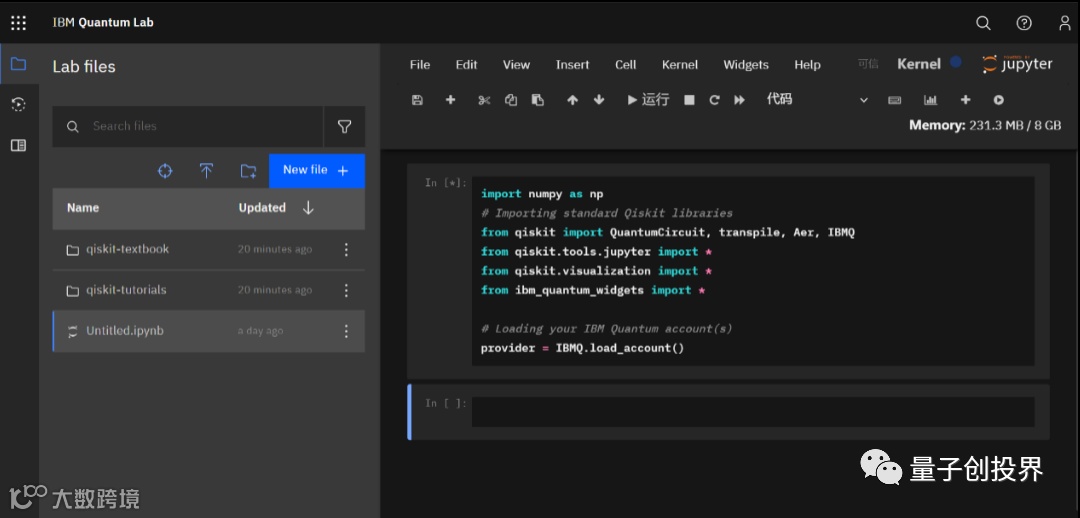Screen dimensions: 1080x518
Task: Click the Search files input field
Action: (x=200, y=127)
